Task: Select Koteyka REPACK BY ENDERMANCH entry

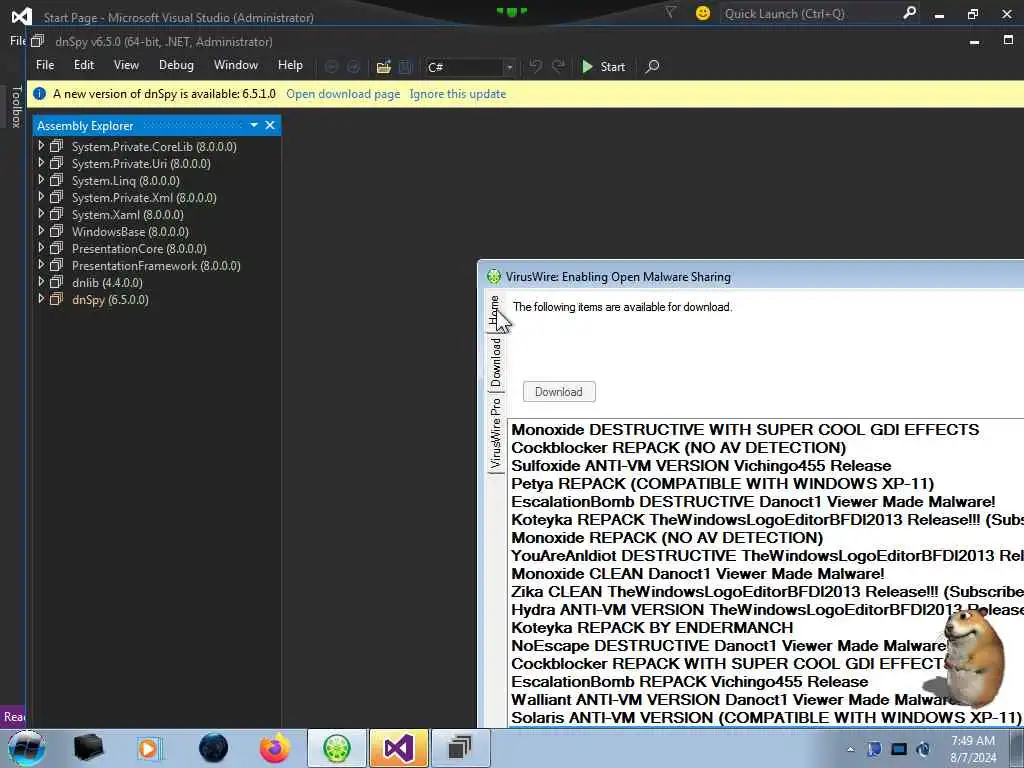Action: 652,628
